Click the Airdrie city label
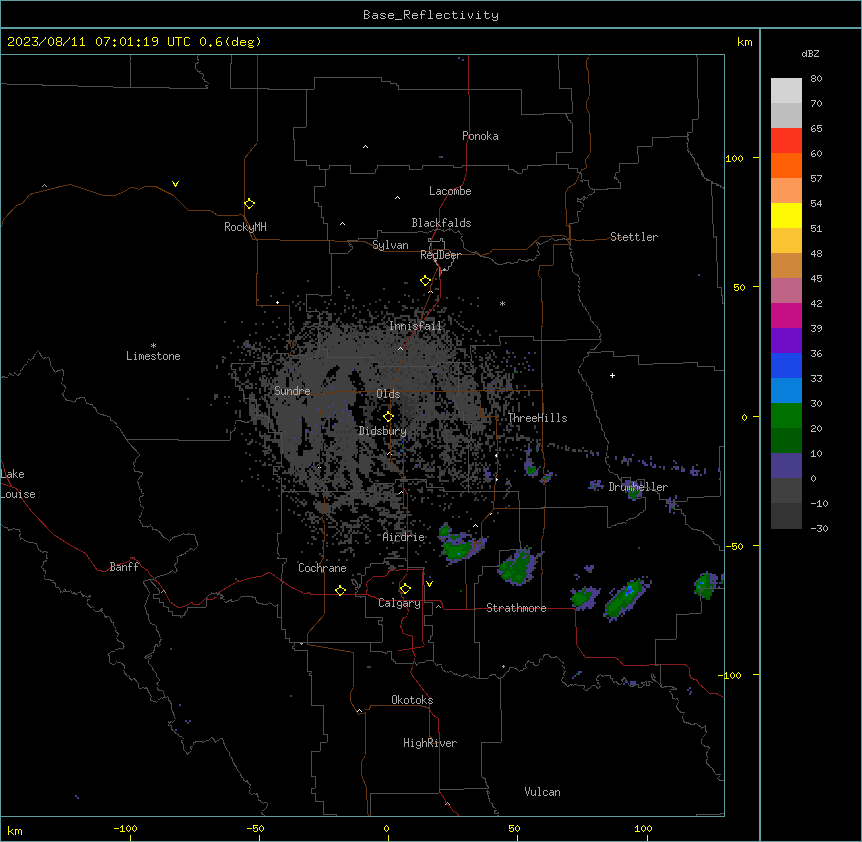 (x=404, y=537)
